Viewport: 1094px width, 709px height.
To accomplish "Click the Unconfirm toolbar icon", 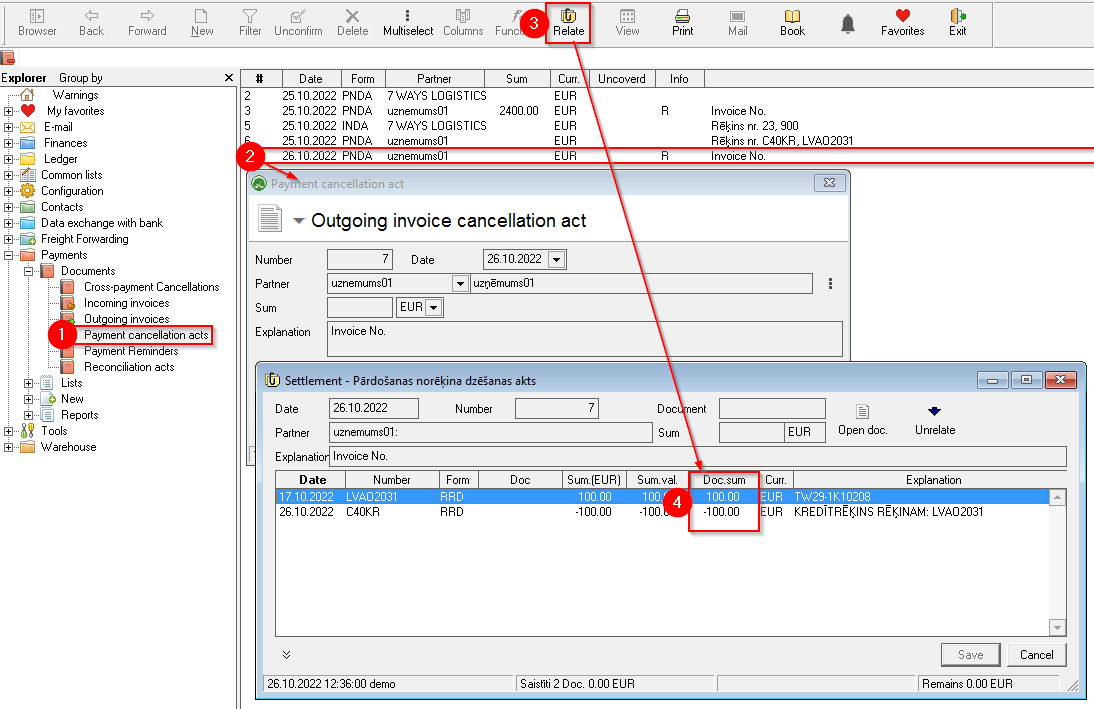I will (x=298, y=23).
